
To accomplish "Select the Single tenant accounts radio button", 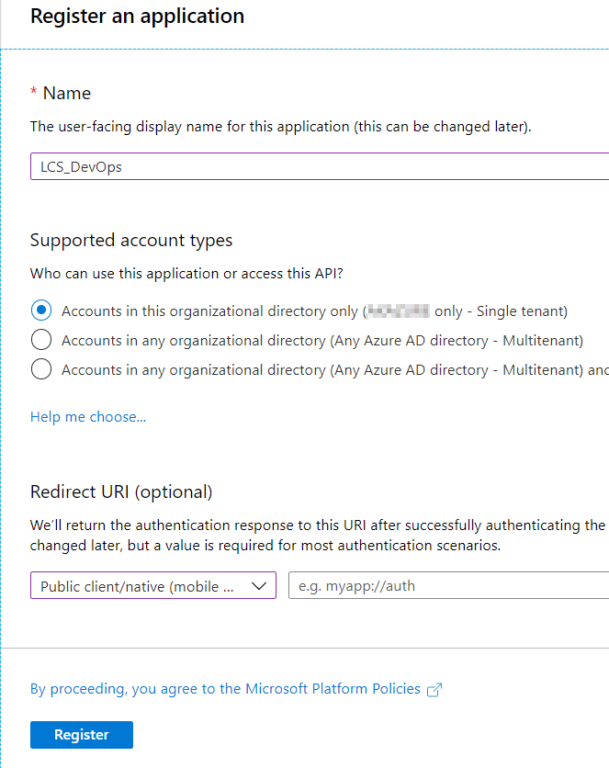I will point(41,311).
